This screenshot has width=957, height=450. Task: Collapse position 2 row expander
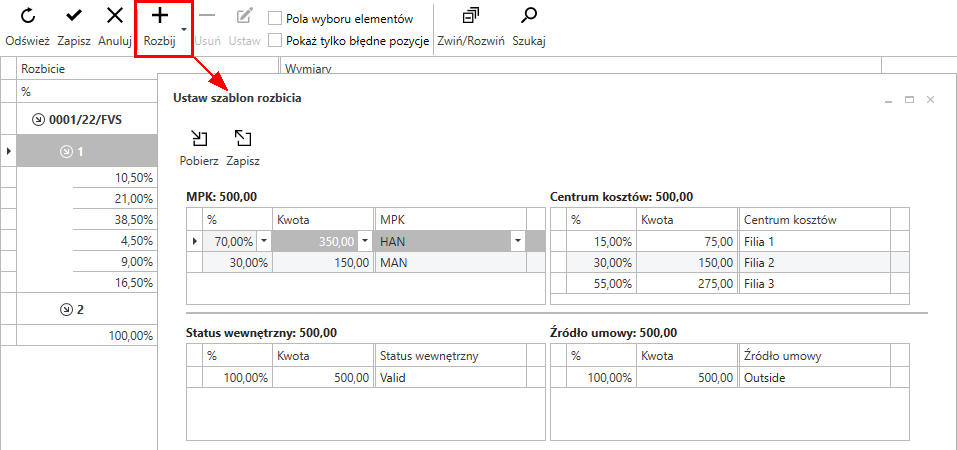(66, 310)
